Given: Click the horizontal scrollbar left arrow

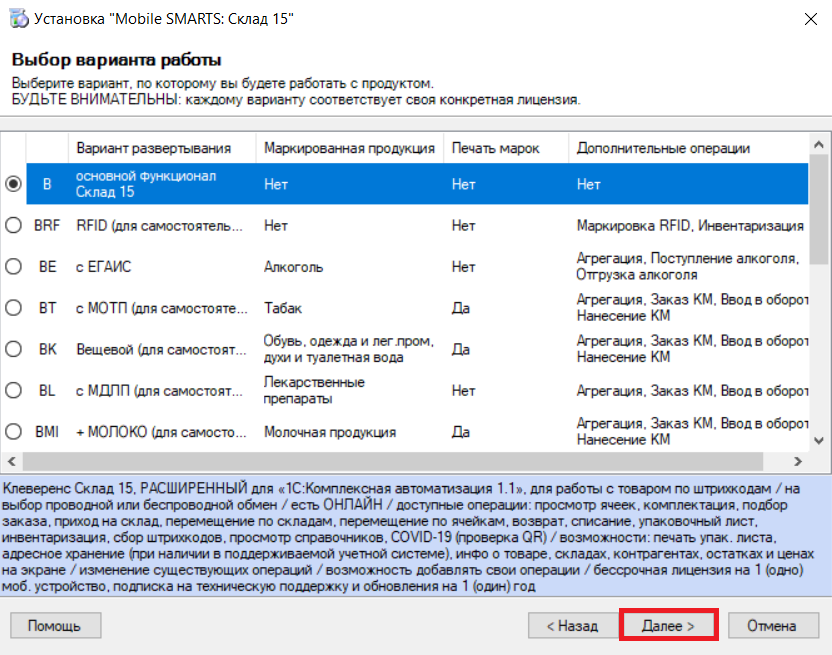Looking at the screenshot, I should coord(12,461).
